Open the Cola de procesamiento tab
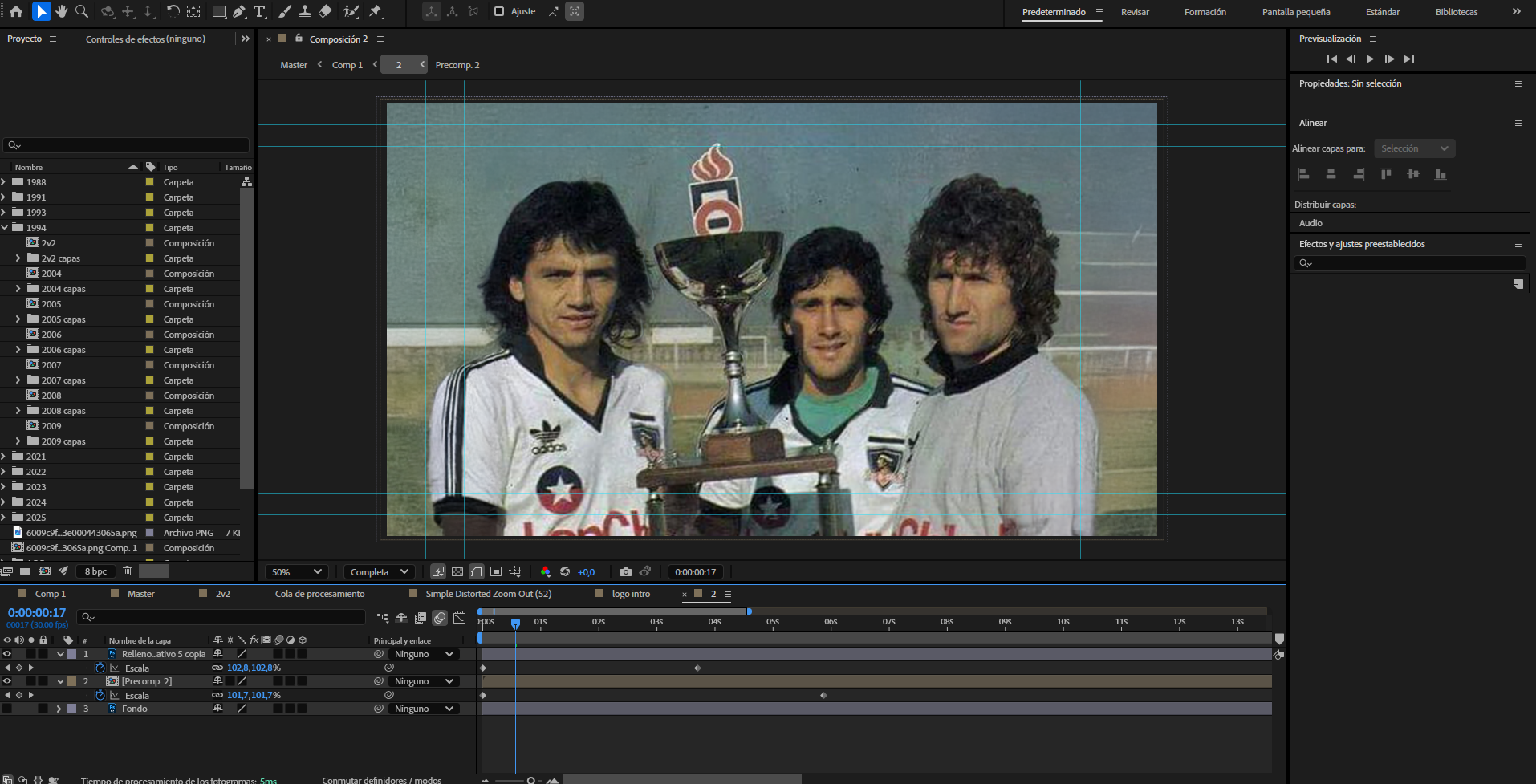This screenshot has width=1536, height=784. pyautogui.click(x=319, y=594)
